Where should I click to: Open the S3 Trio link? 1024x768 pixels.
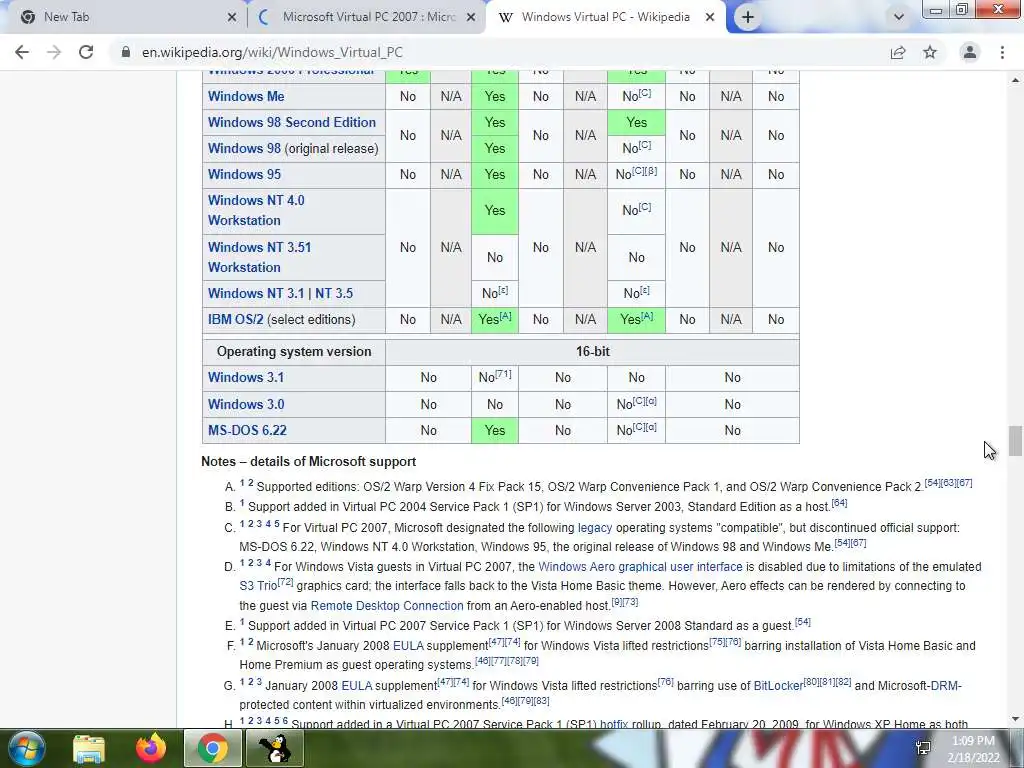click(258, 586)
